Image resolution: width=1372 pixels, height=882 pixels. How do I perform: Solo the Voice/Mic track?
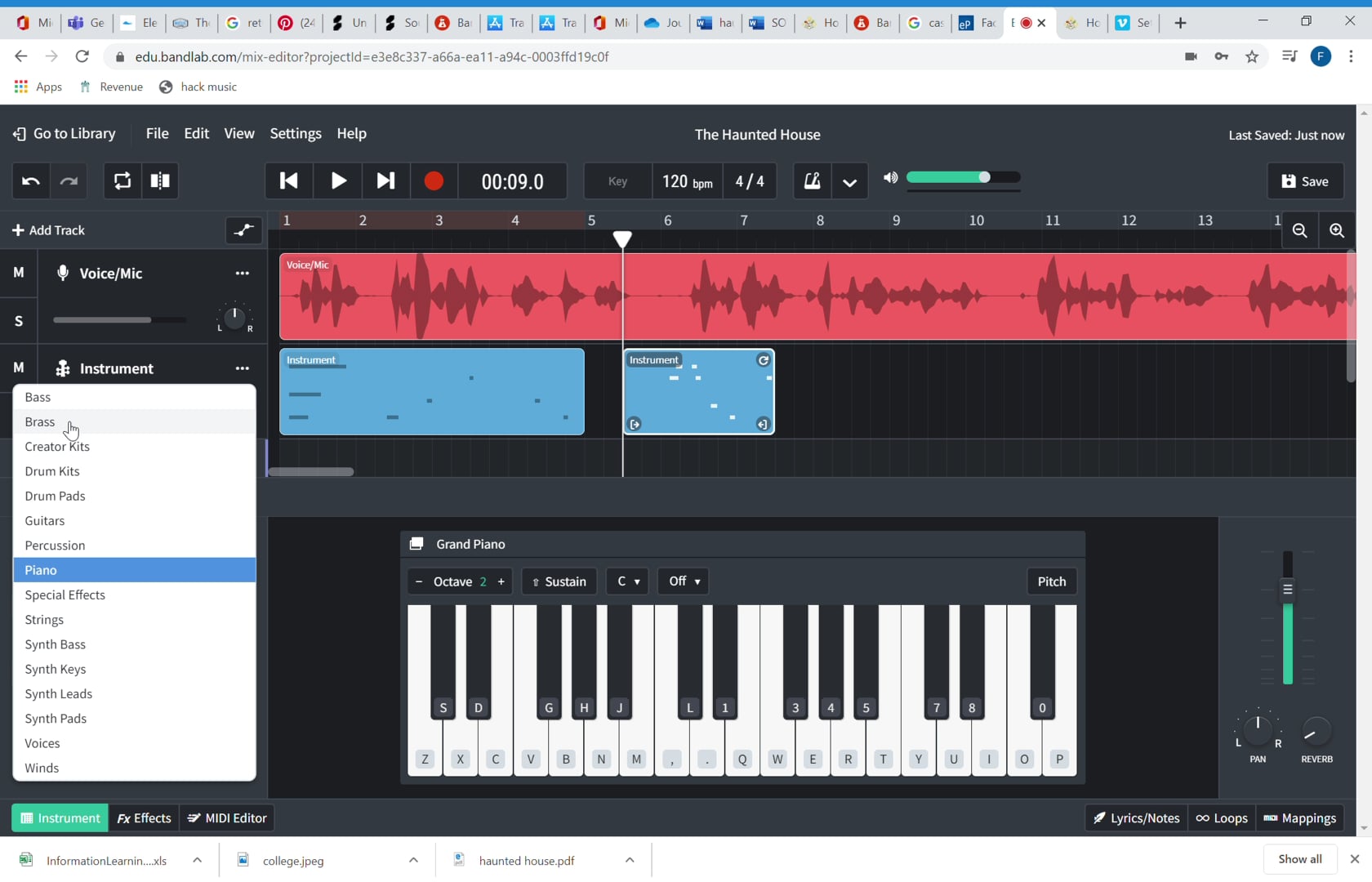pyautogui.click(x=18, y=321)
